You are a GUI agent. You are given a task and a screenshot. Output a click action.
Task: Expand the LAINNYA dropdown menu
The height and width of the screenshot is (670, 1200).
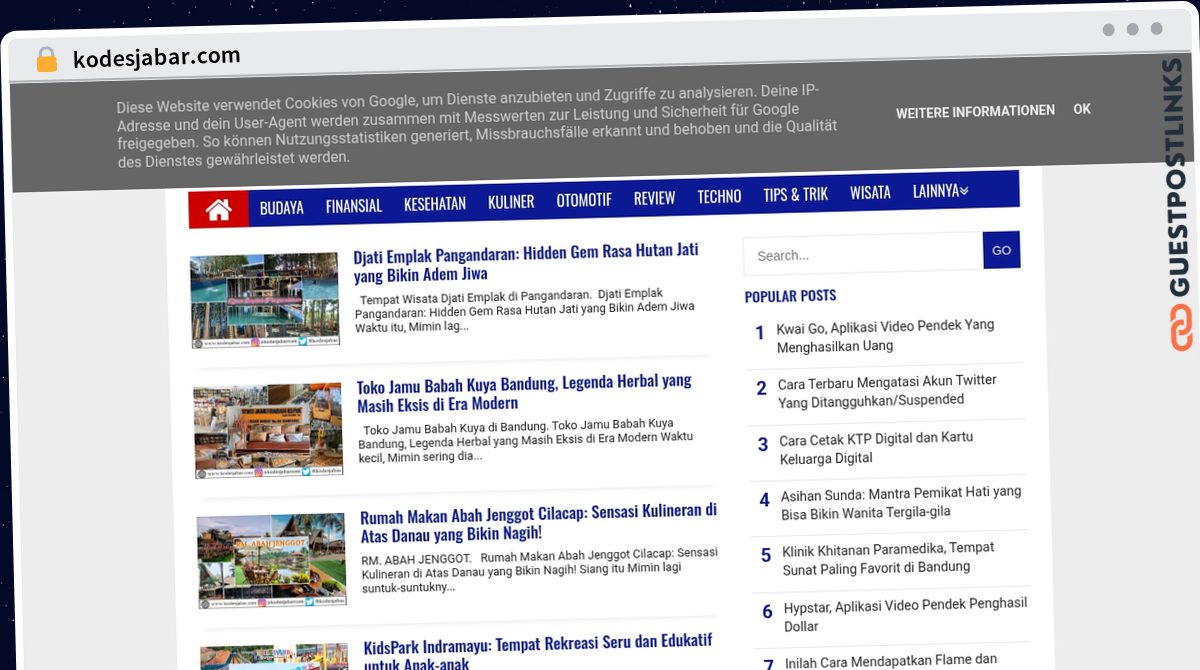point(940,191)
